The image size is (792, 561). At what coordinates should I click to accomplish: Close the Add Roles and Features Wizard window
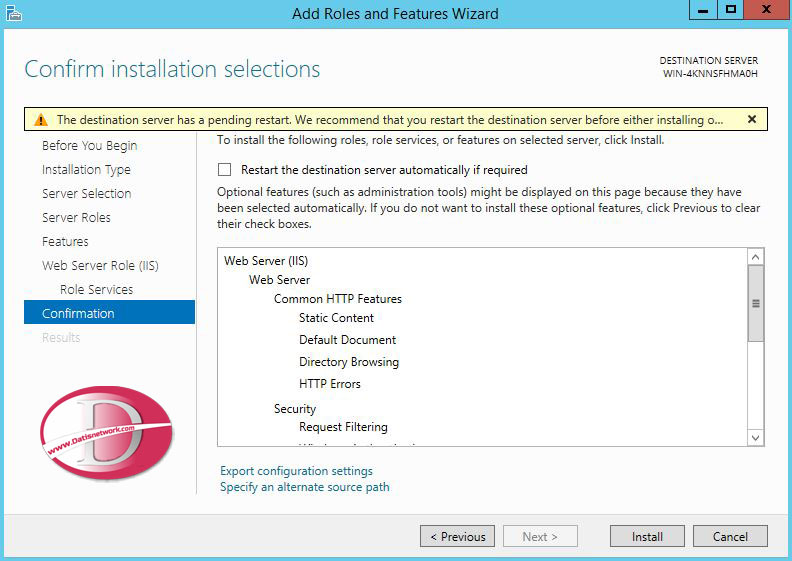(x=766, y=10)
